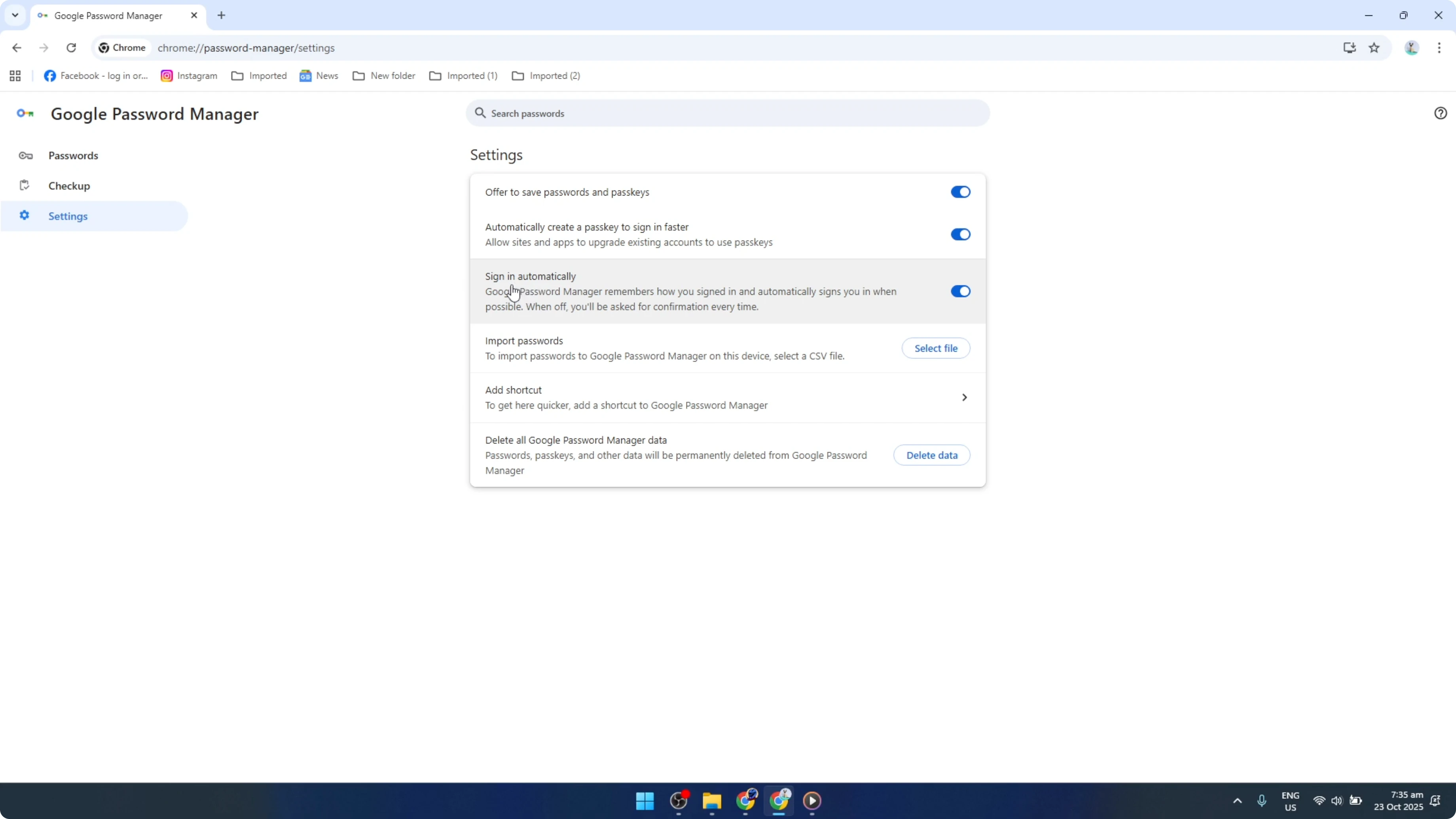1456x819 pixels.
Task: Click the Delete data button
Action: click(931, 455)
